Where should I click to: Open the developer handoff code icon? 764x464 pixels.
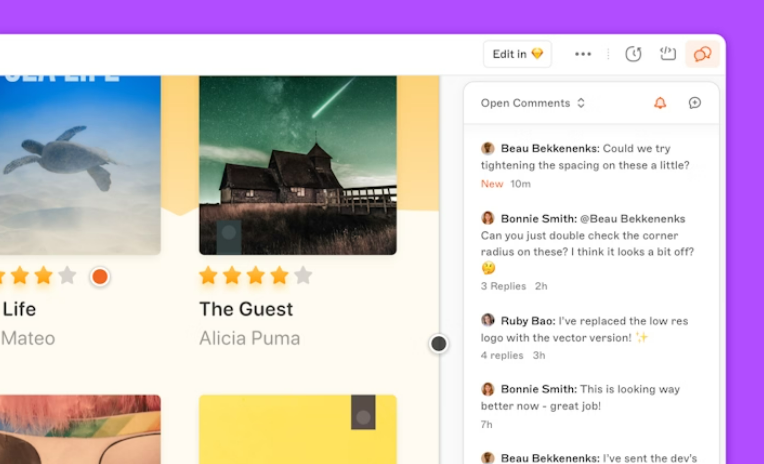668,53
